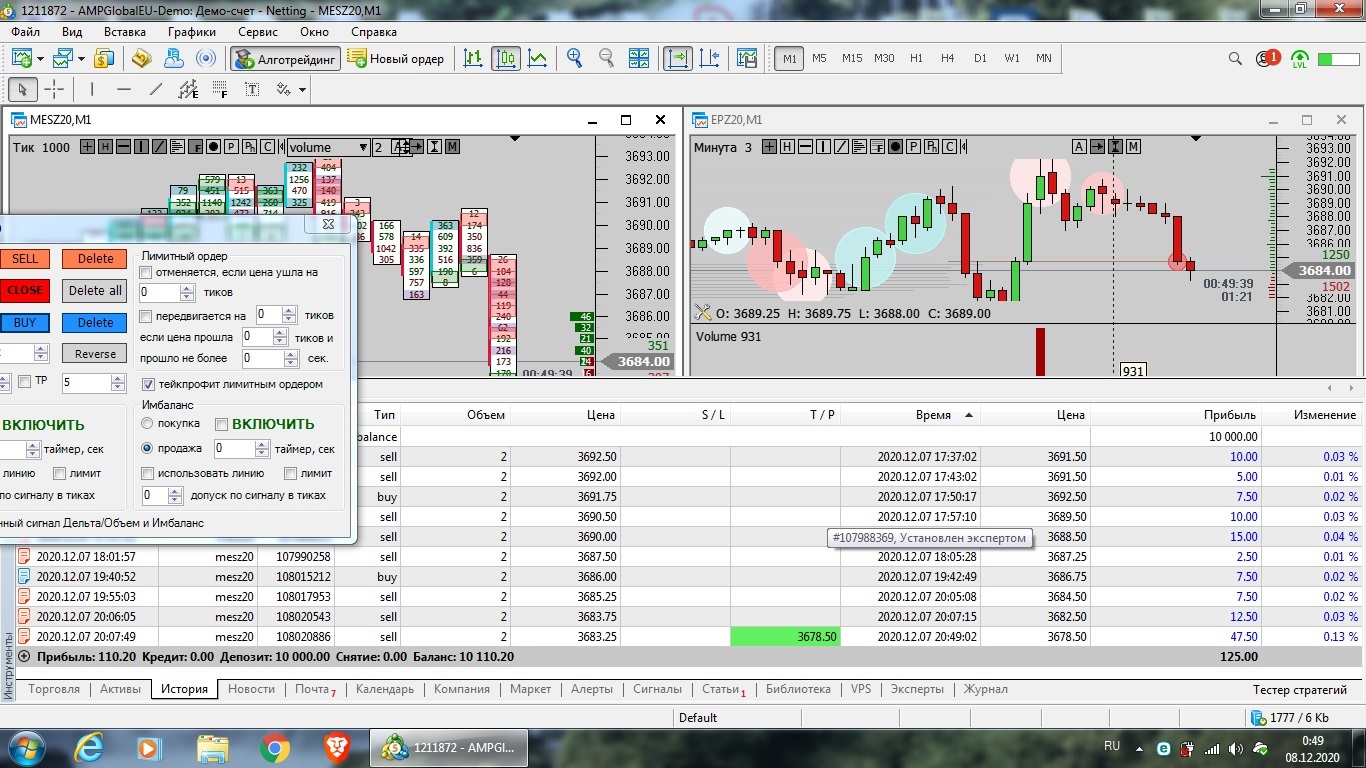Check the Имбаланс 'ВКЛЮЧИТЬ' checkbox
Image resolution: width=1366 pixels, height=768 pixels.
(222, 424)
